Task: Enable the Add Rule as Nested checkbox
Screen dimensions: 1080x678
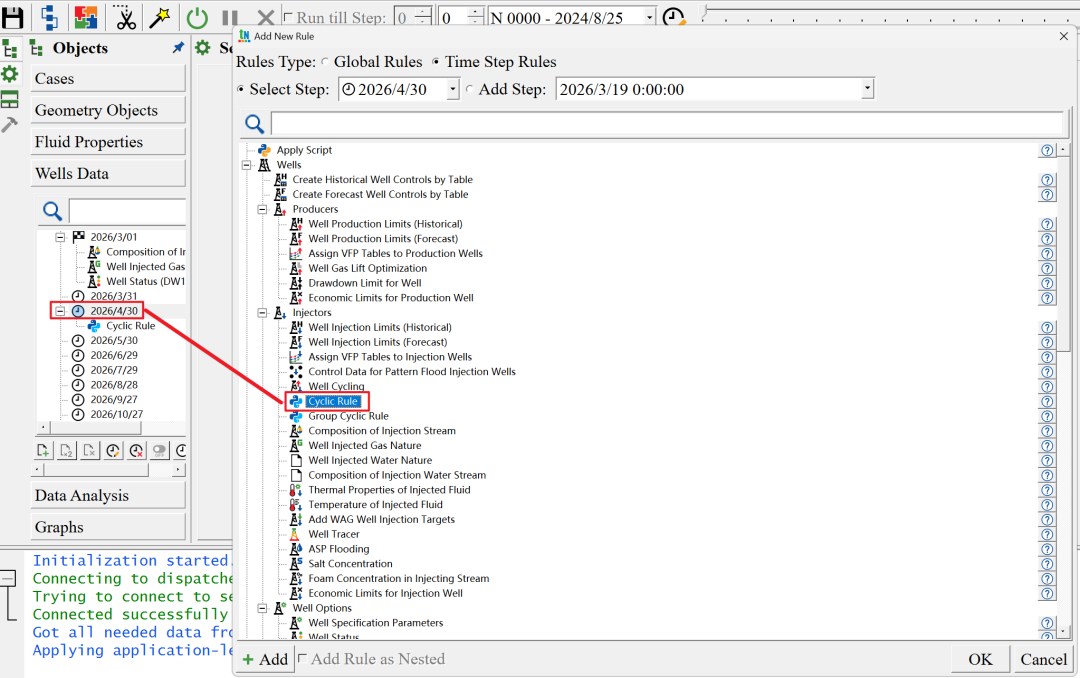Action: (x=303, y=659)
